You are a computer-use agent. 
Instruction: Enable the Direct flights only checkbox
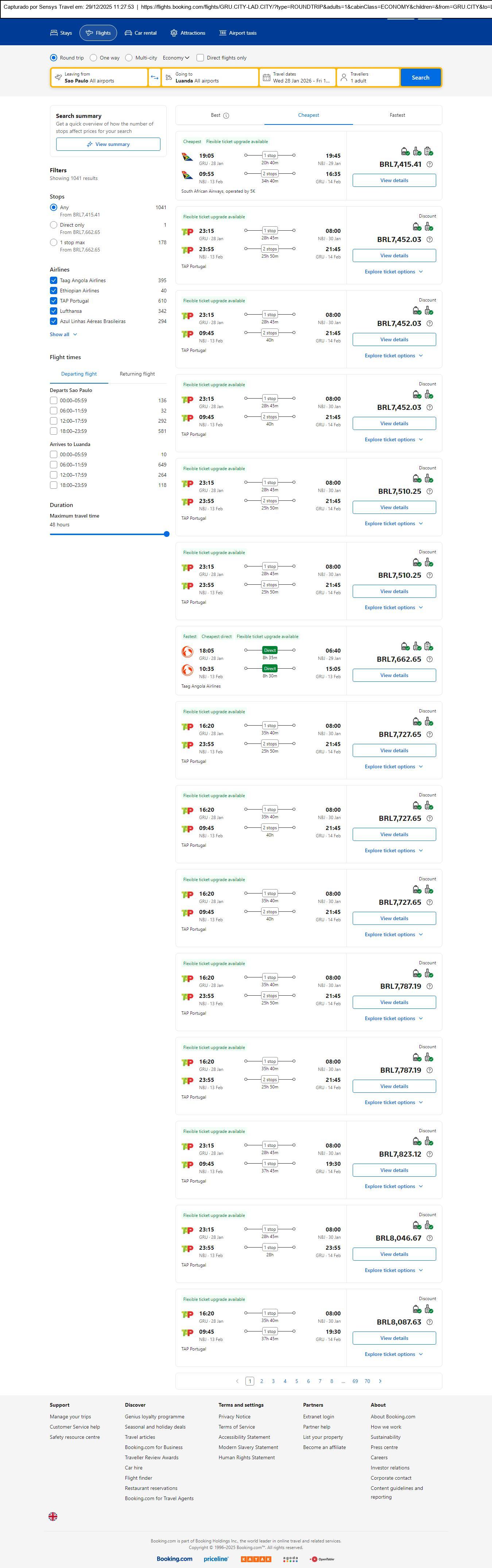tap(200, 58)
